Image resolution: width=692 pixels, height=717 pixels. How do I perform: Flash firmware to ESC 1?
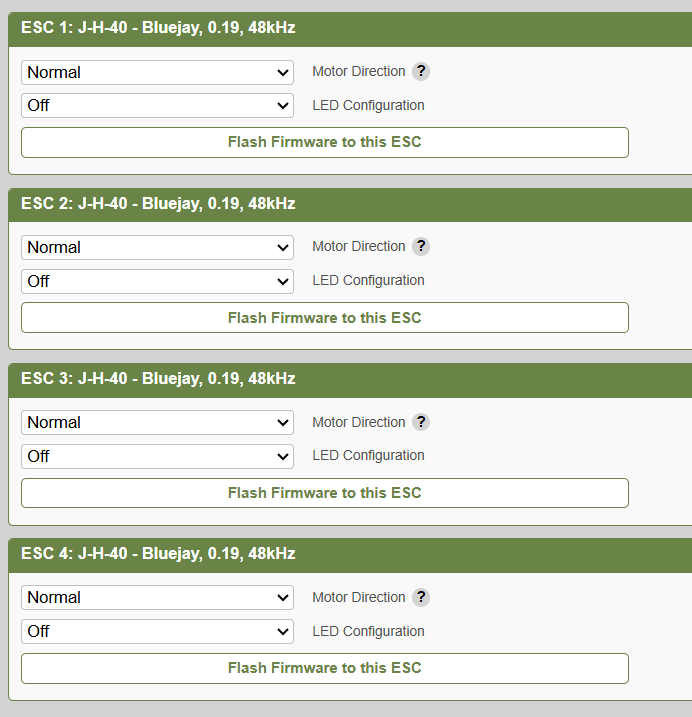tap(325, 142)
